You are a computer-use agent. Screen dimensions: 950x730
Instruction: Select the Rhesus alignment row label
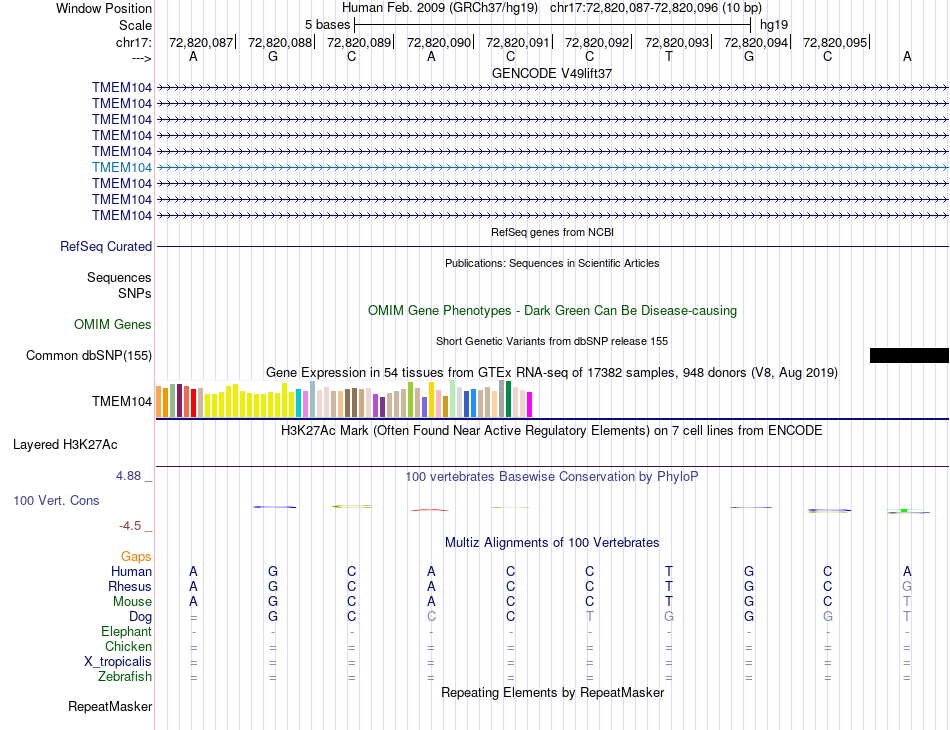tap(130, 586)
